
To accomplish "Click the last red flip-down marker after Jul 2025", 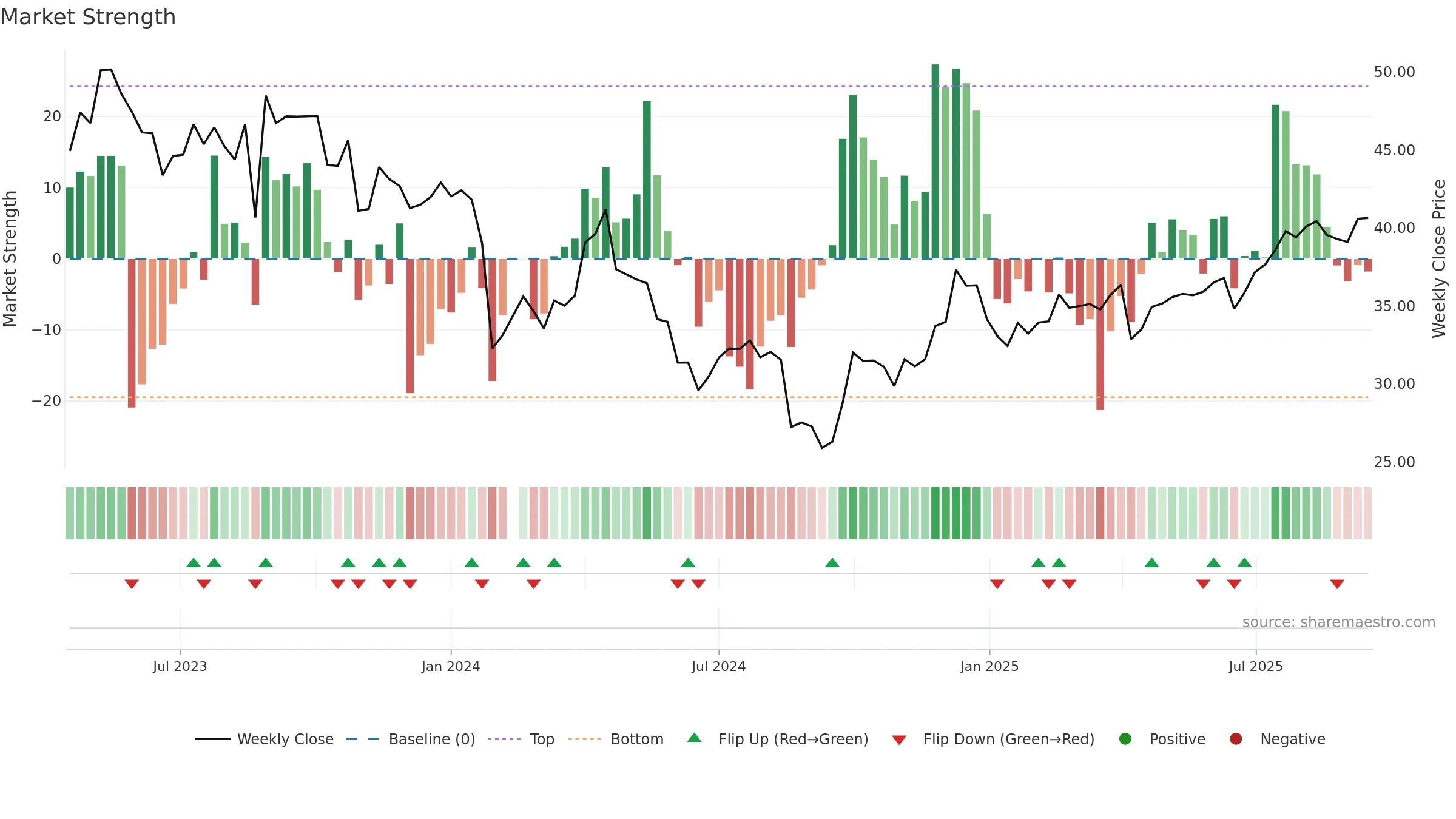I will 1337,584.
